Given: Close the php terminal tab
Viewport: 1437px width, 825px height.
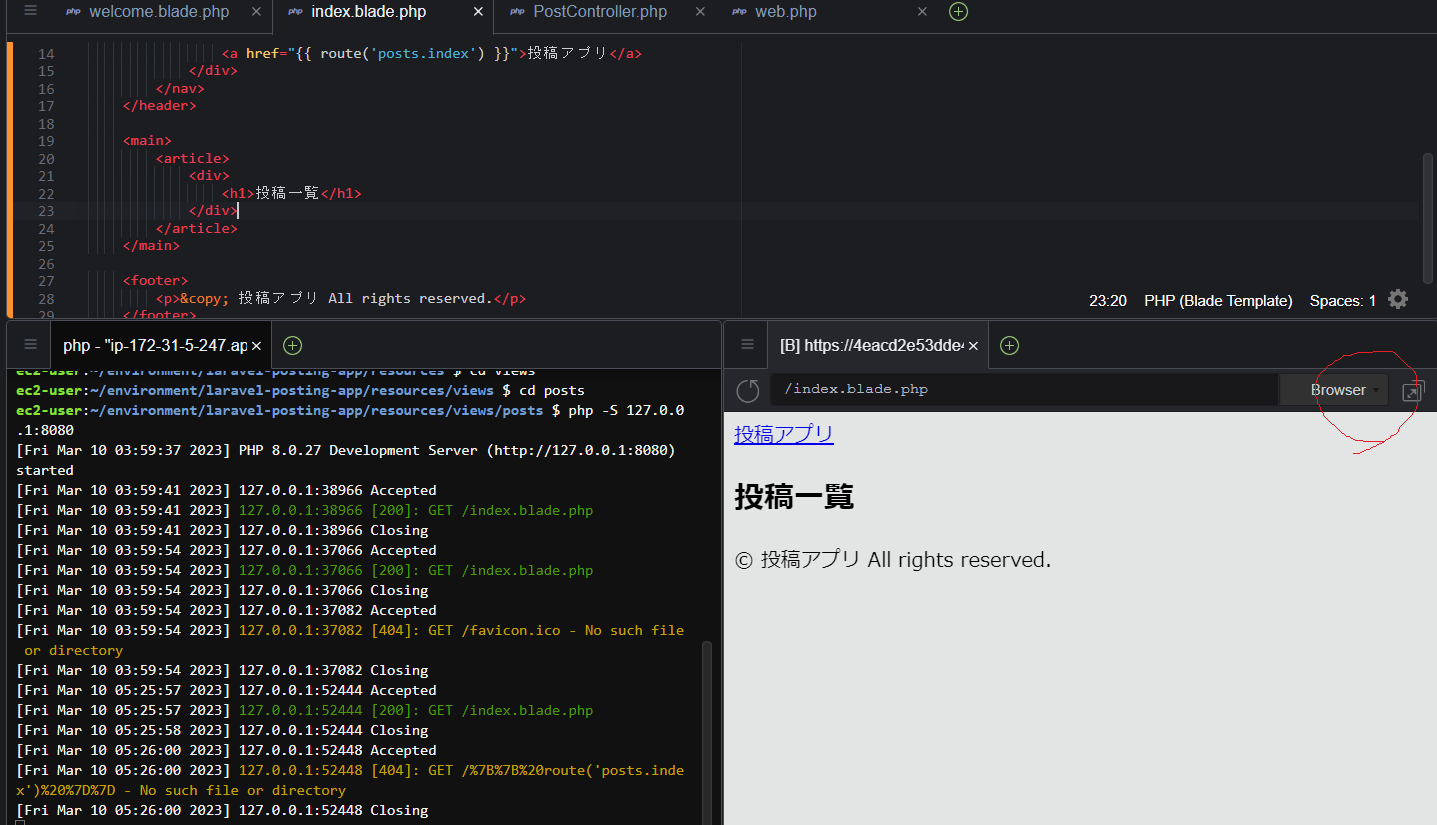Looking at the screenshot, I should click(x=256, y=345).
